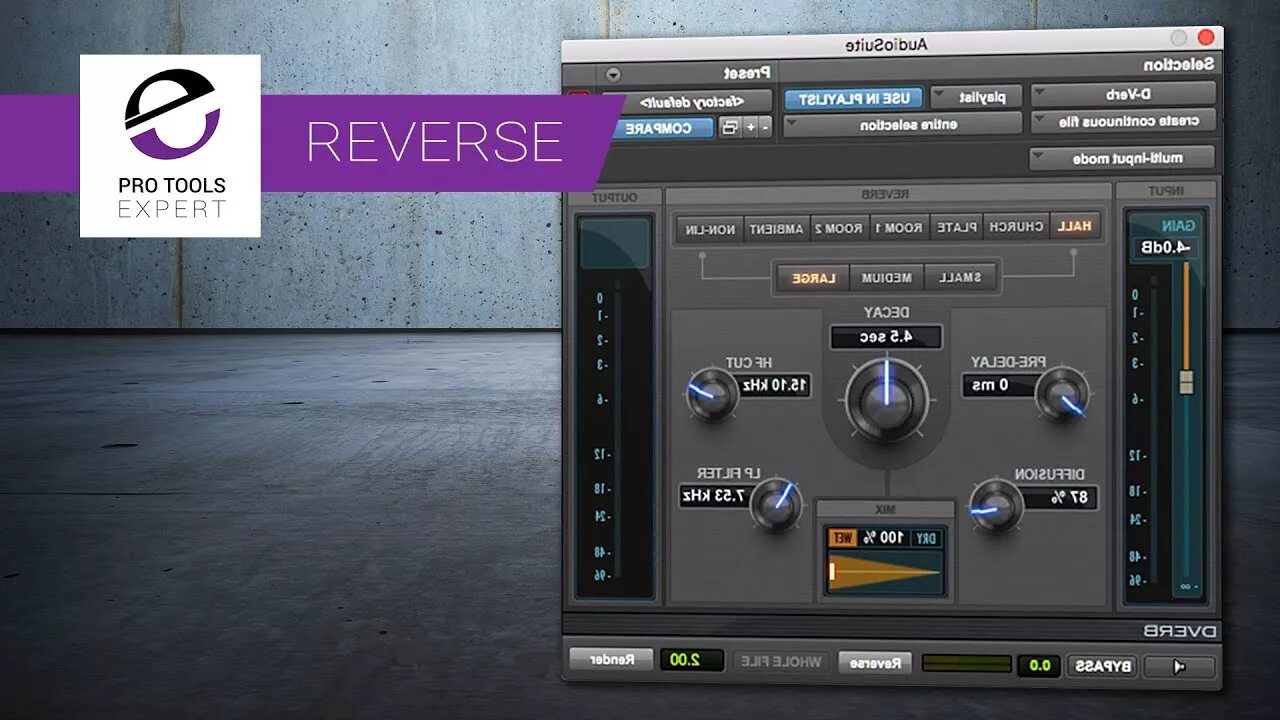Click the preview level meter bar
This screenshot has height=720, width=1280.
tap(966, 664)
